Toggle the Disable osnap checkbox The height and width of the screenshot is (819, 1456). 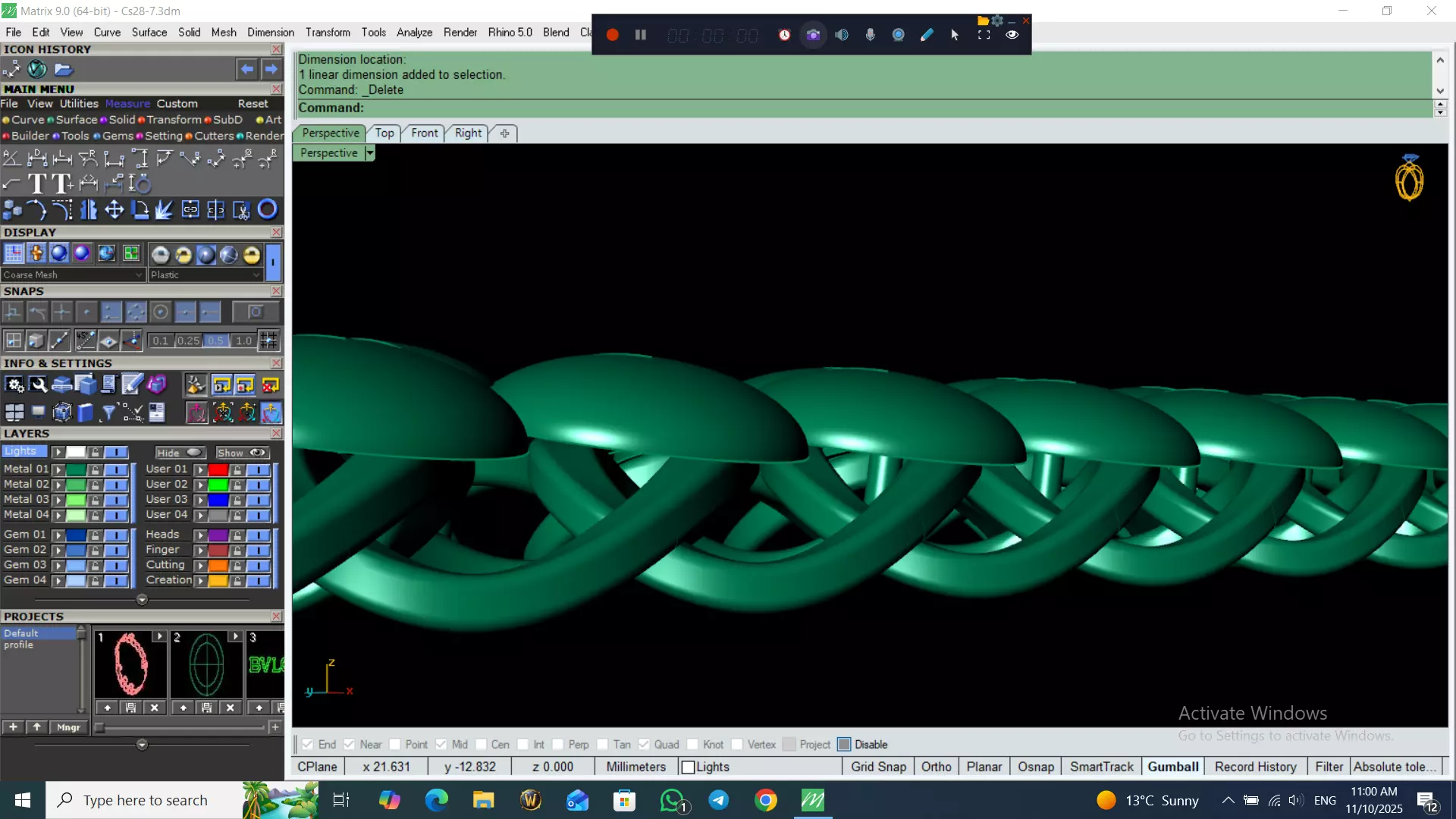point(844,745)
